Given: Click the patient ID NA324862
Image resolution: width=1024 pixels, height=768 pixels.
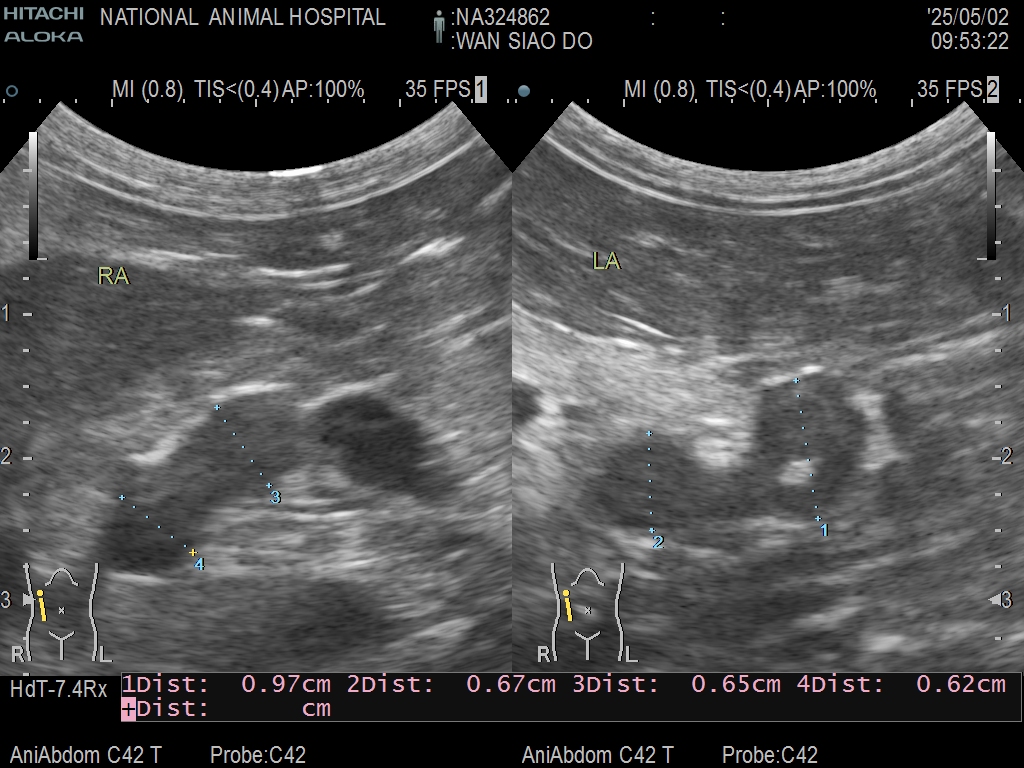Looking at the screenshot, I should 501,18.
